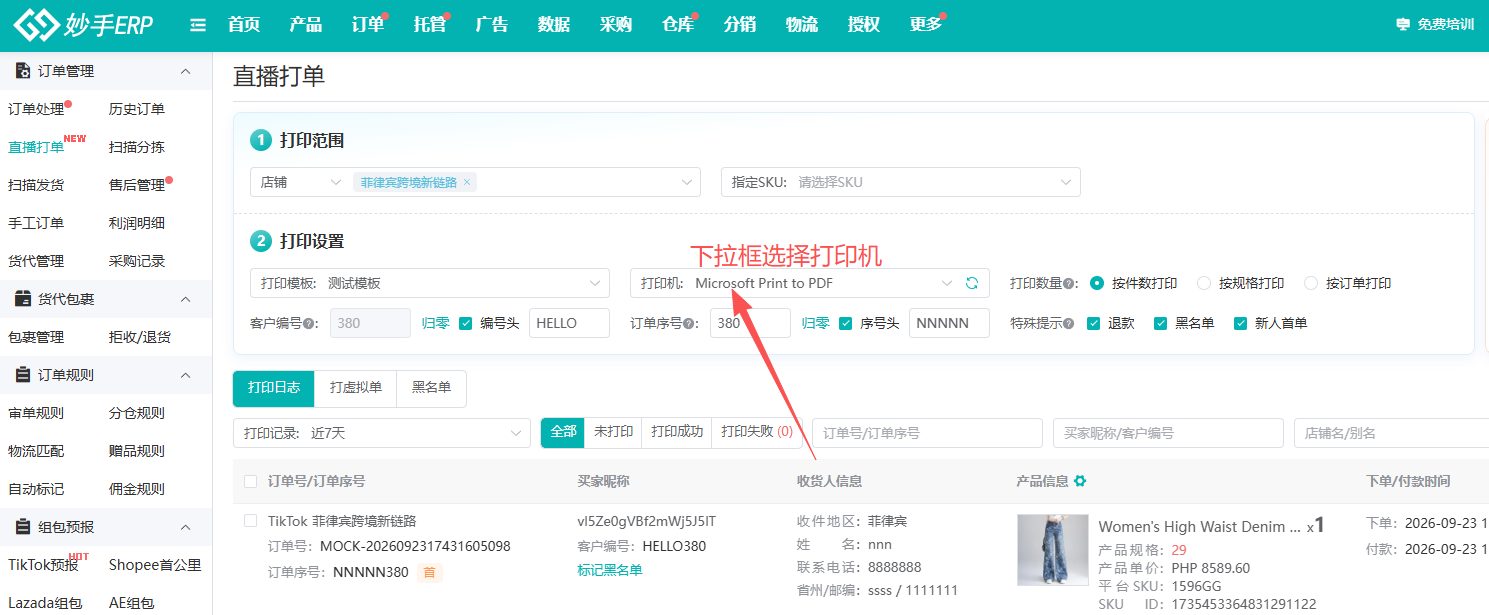Click the denim jeans product thumbnail

1052,550
